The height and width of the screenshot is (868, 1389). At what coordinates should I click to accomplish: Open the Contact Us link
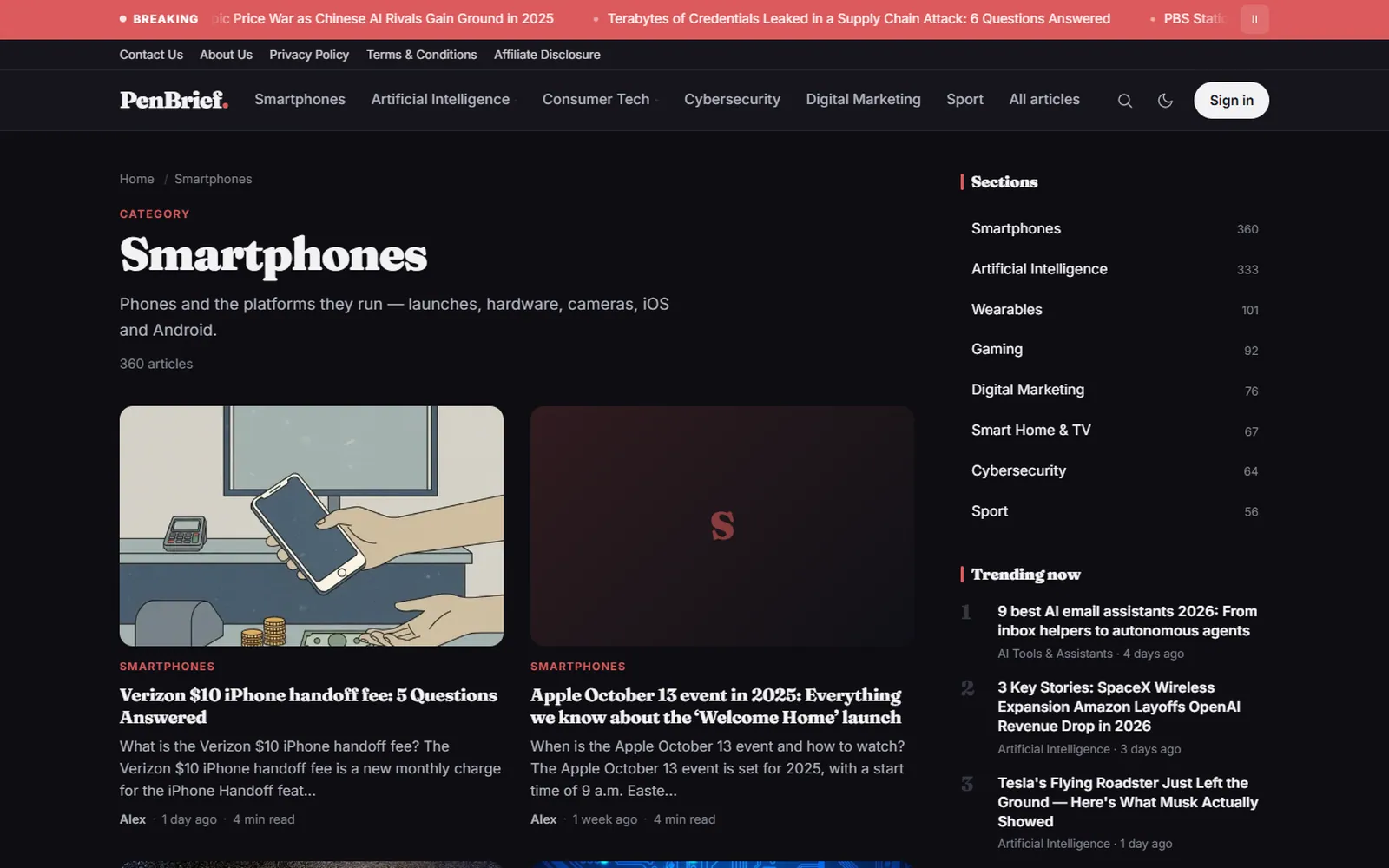pos(151,55)
